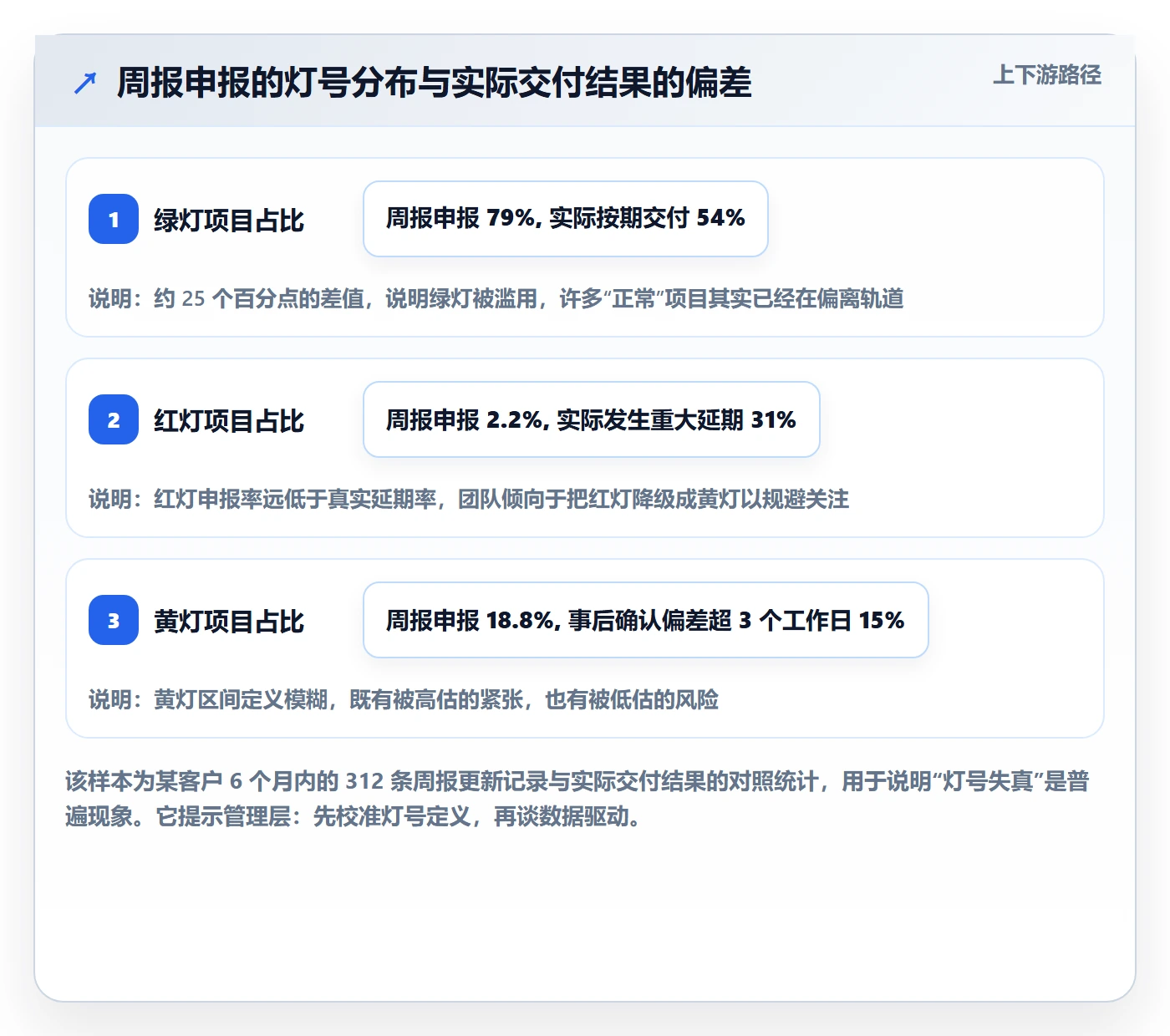Click the title 周报申报的灯号分布与实际交付结果的偏差
The image size is (1170, 1036).
[x=435, y=83]
